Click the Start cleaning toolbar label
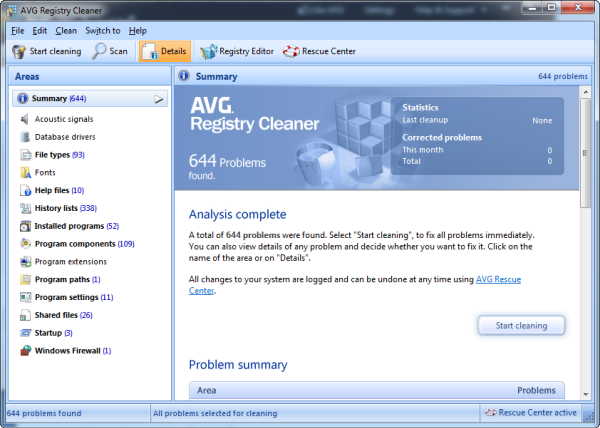600x428 pixels. [55, 51]
